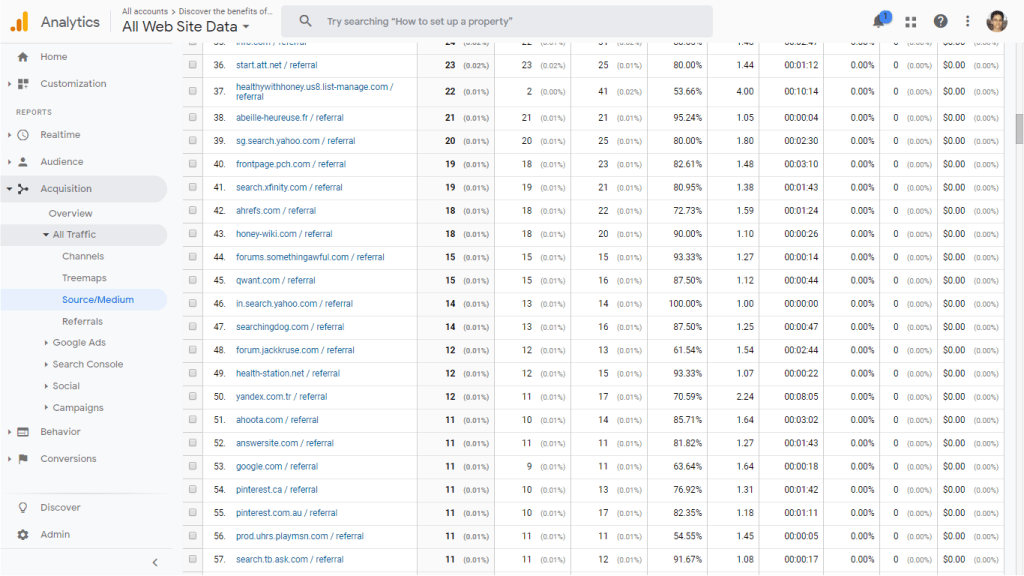This screenshot has width=1024, height=576.
Task: Open the notifications bell
Action: [x=880, y=21]
